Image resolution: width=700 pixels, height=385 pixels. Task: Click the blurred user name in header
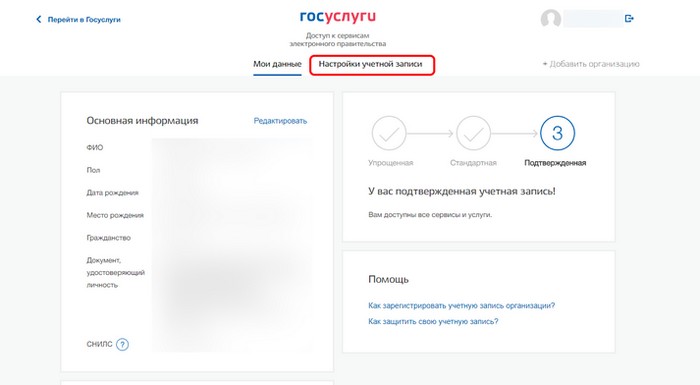(x=593, y=19)
